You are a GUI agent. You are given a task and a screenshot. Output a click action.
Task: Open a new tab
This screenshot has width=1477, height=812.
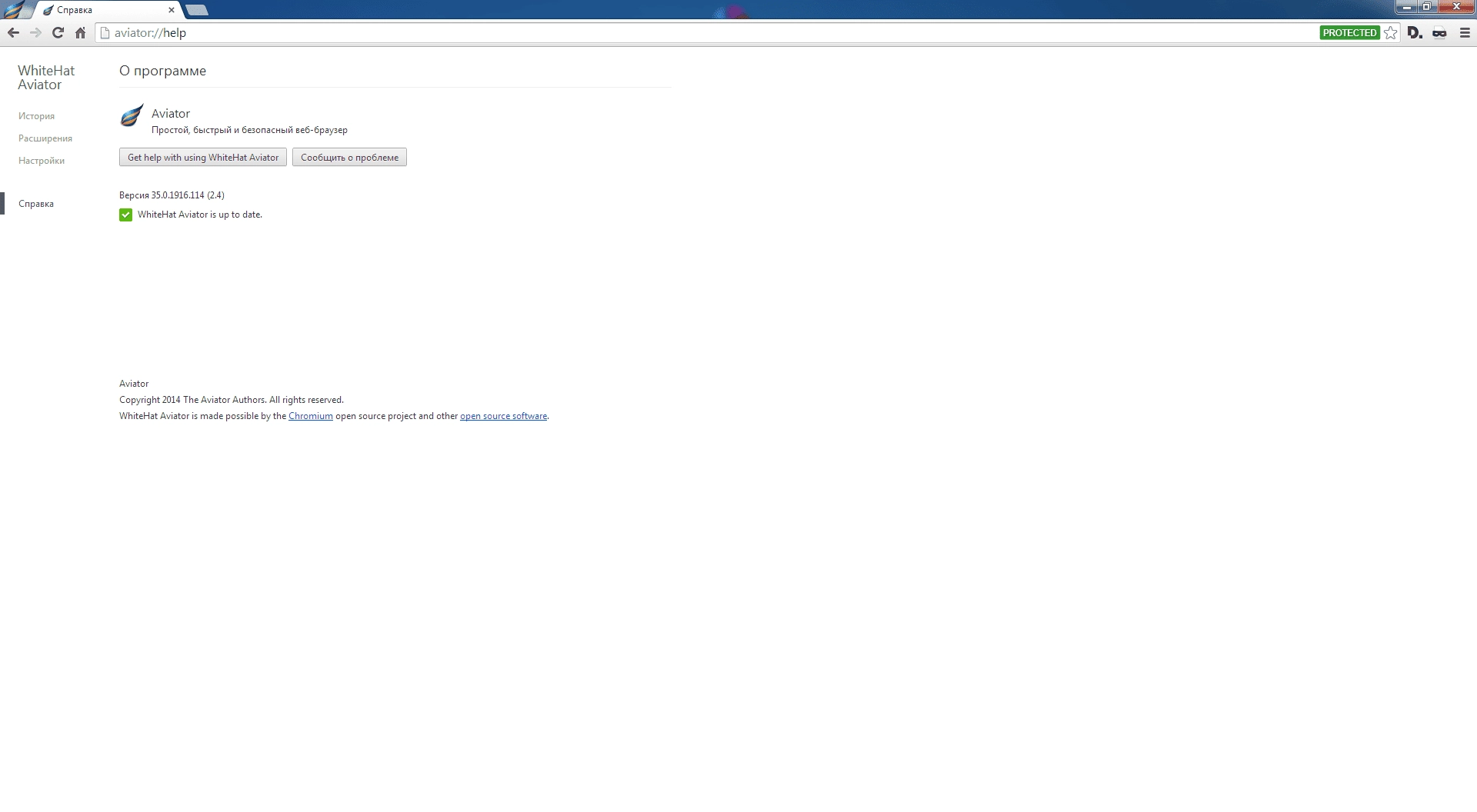pyautogui.click(x=197, y=10)
